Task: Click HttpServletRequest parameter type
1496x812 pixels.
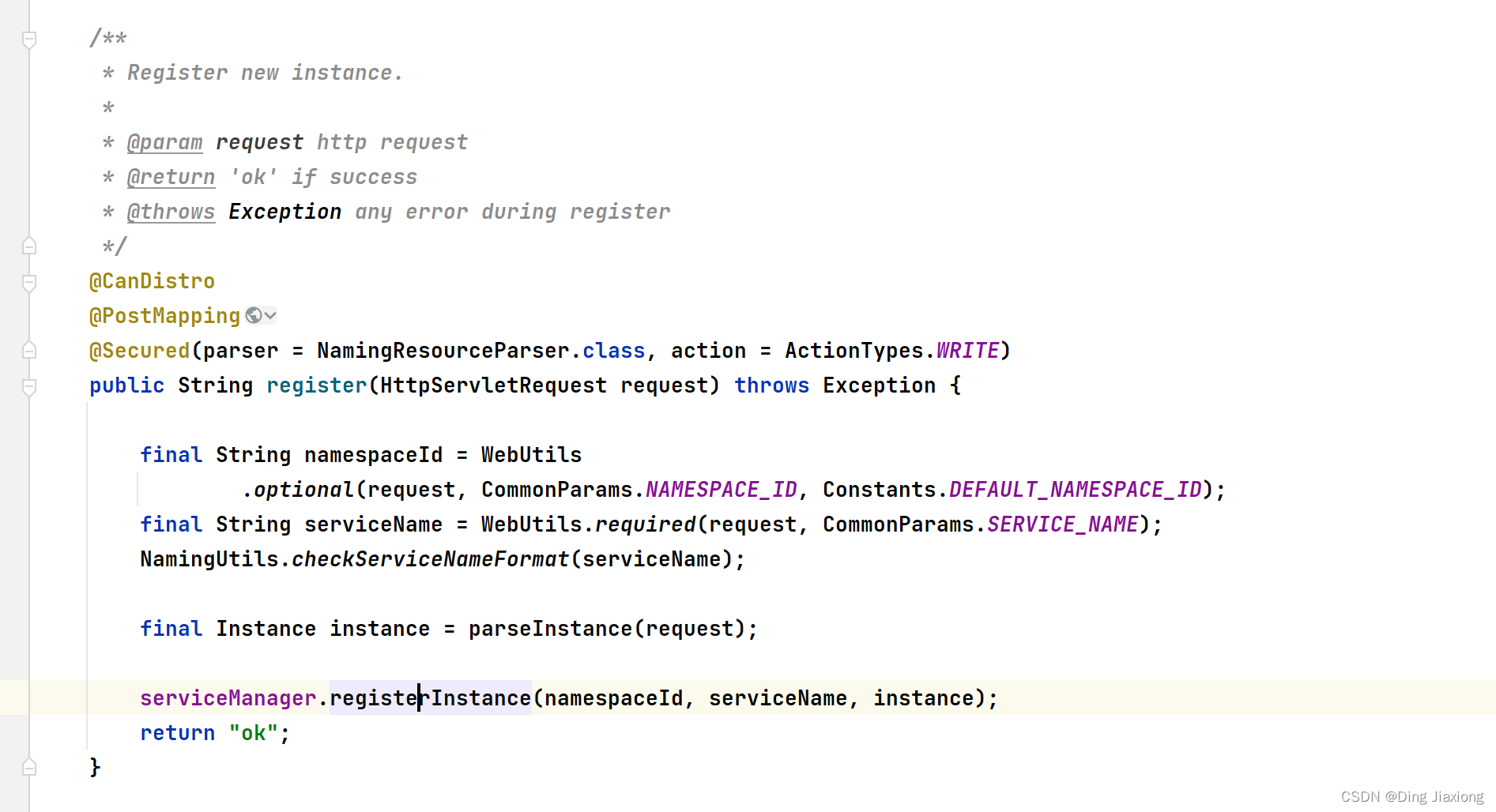Action: 493,385
